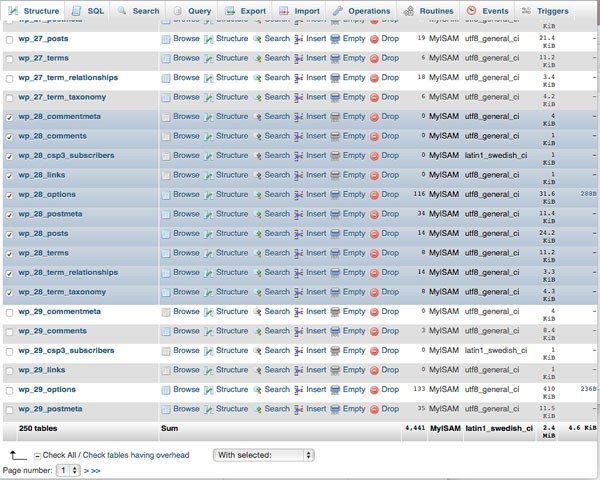Open wp_28_options table name link
The image size is (600, 480).
click(47, 194)
